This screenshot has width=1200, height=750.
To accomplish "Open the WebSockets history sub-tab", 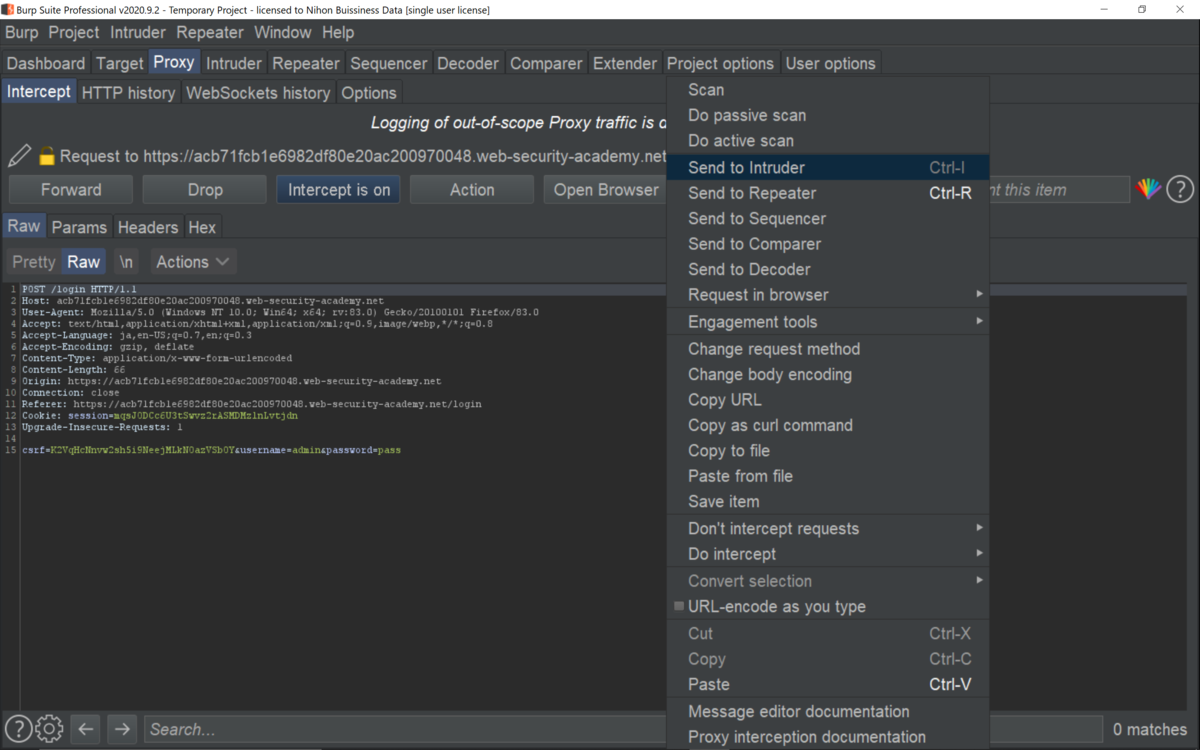I will point(258,93).
